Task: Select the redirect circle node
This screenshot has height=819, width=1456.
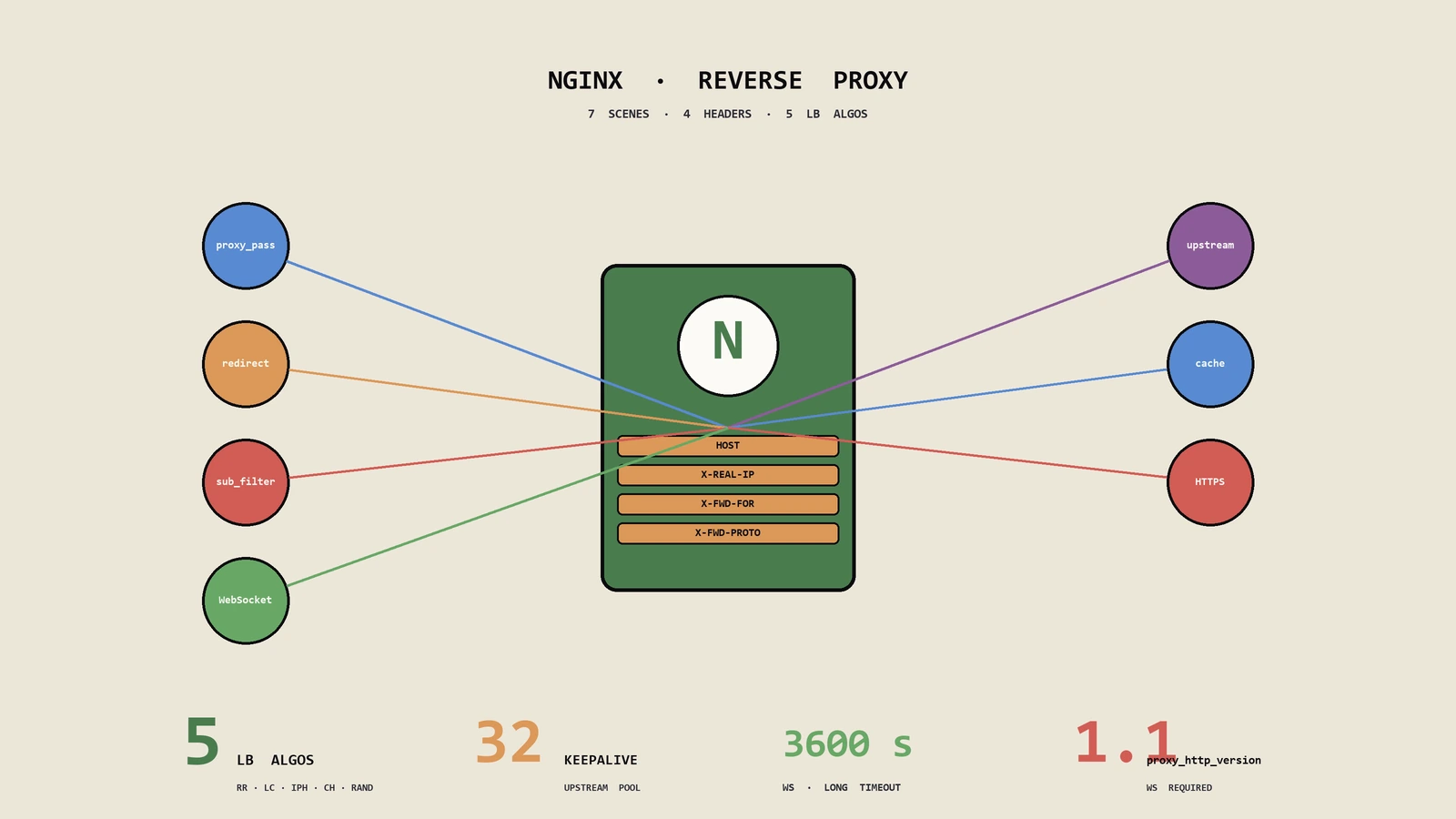Action: (246, 364)
